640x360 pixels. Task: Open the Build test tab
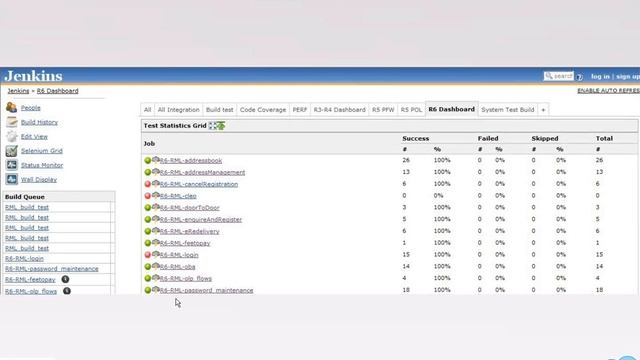click(220, 110)
